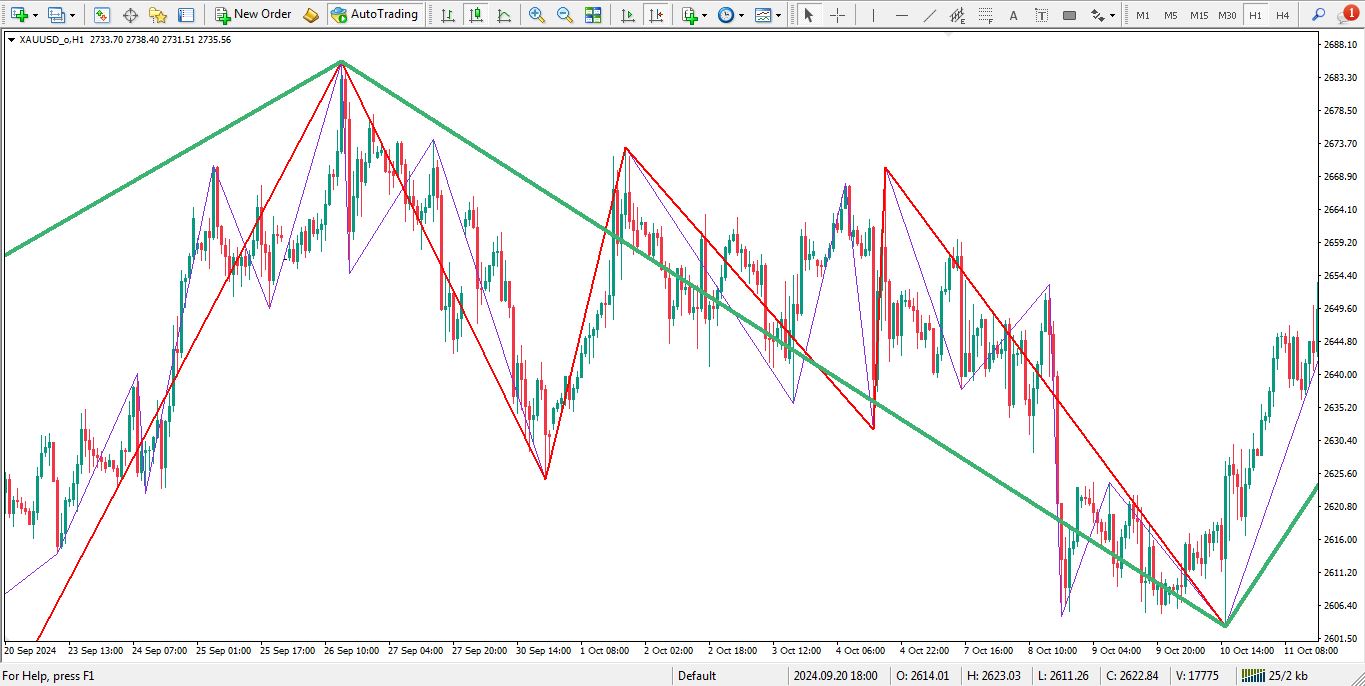1365x686 pixels.
Task: Select the Crosshair tool
Action: (x=837, y=15)
